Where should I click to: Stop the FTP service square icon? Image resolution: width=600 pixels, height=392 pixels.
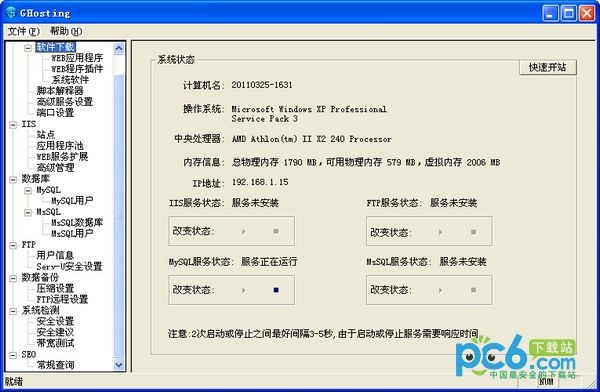pyautogui.click(x=474, y=232)
